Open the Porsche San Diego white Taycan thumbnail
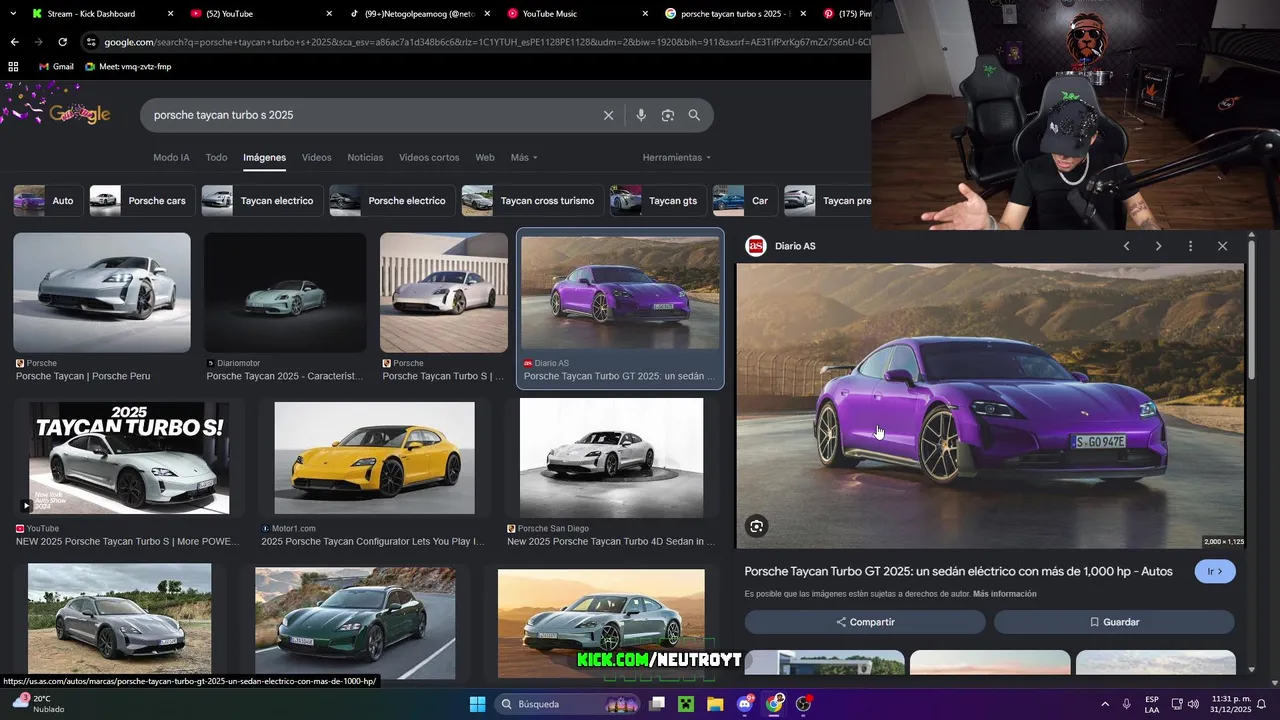Screen dimensions: 1280x720 point(611,458)
